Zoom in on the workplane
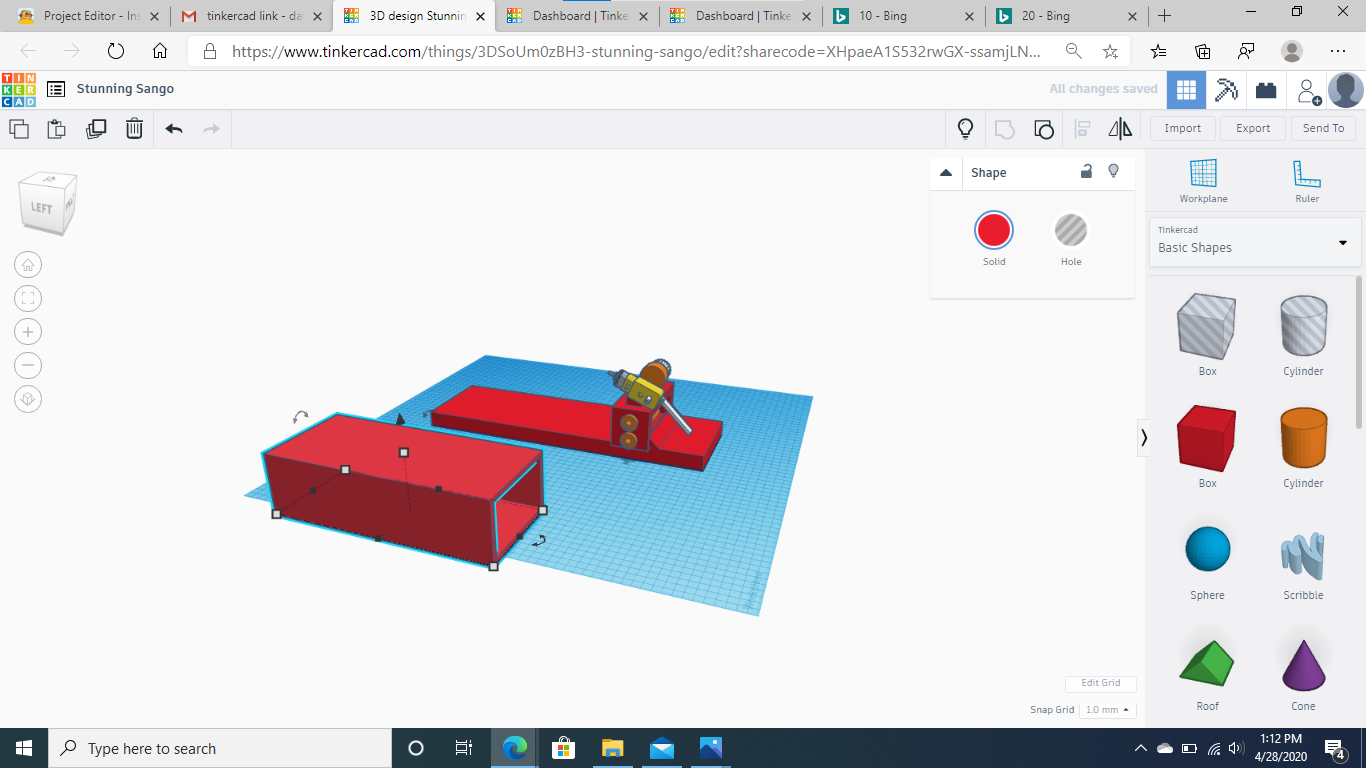The image size is (1366, 768). pyautogui.click(x=28, y=332)
